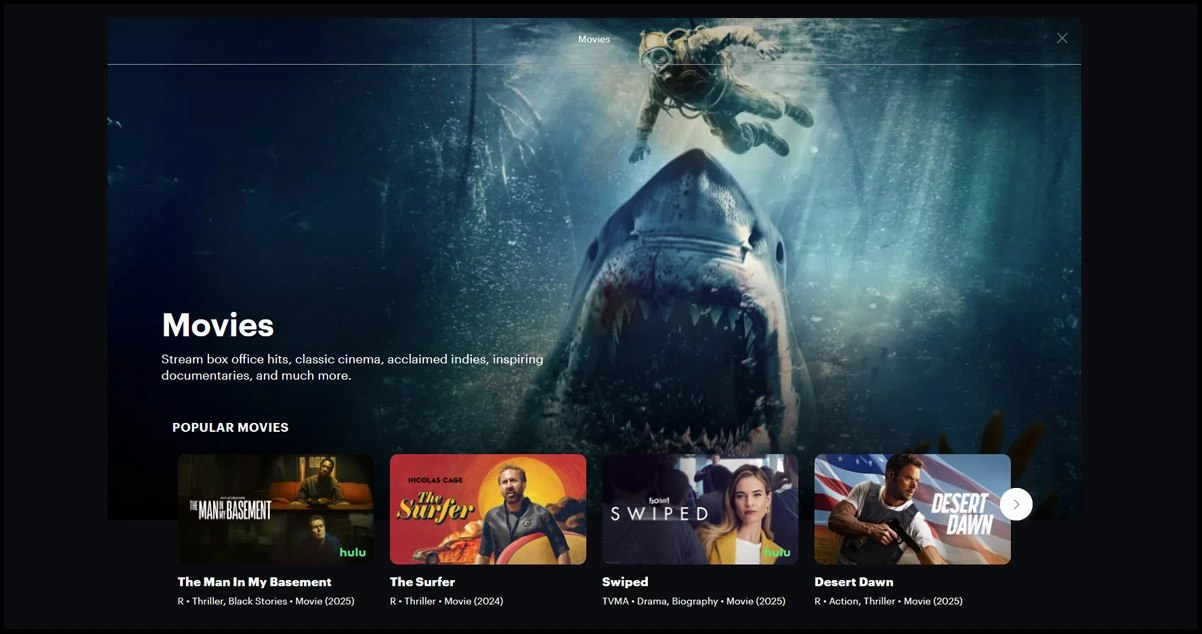The image size is (1202, 634).
Task: Click the POPULAR MOVIES section heading
Action: (x=230, y=427)
